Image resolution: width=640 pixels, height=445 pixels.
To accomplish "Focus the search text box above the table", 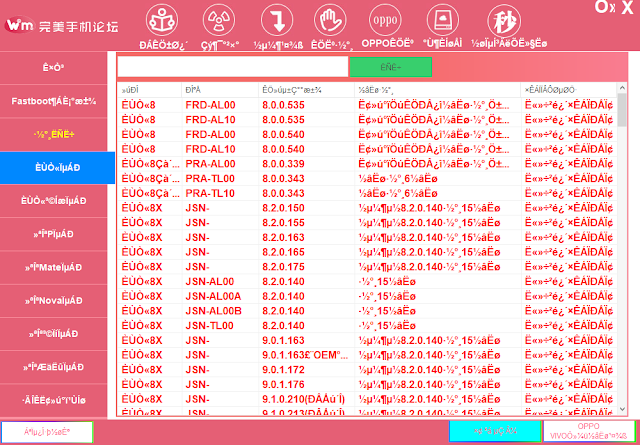I will [x=233, y=67].
